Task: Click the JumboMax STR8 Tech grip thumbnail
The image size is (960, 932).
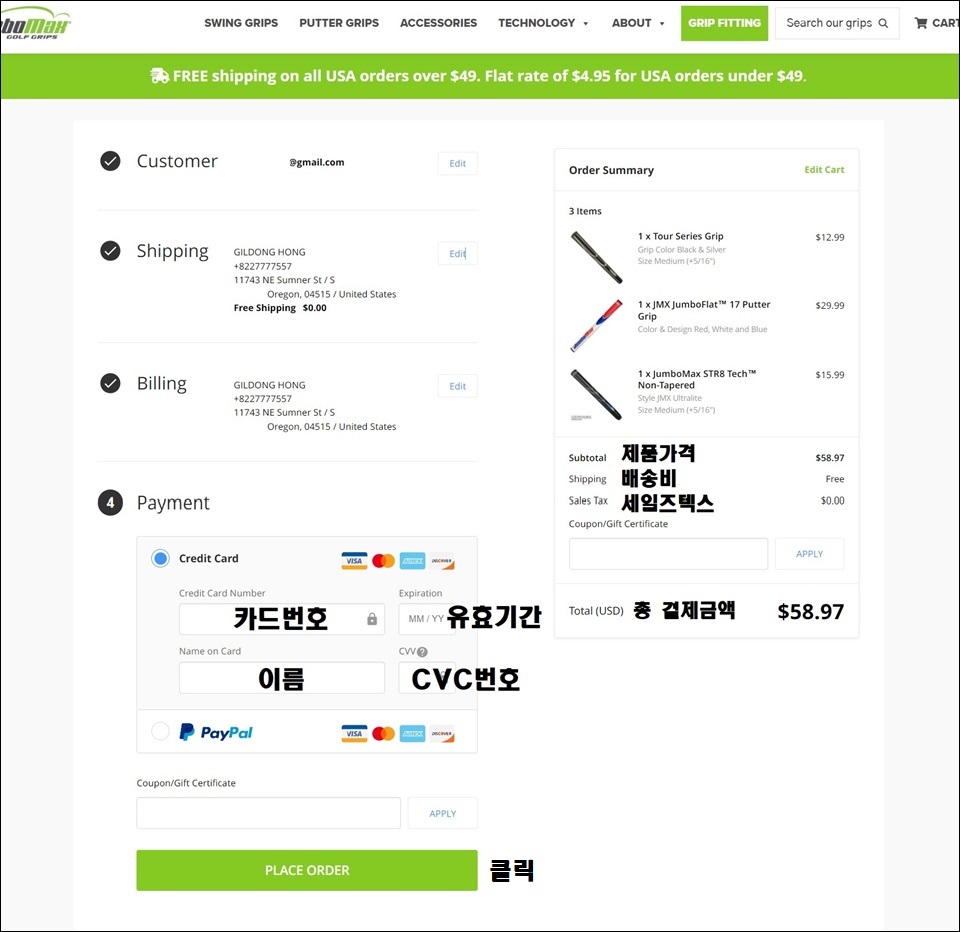Action: (596, 395)
